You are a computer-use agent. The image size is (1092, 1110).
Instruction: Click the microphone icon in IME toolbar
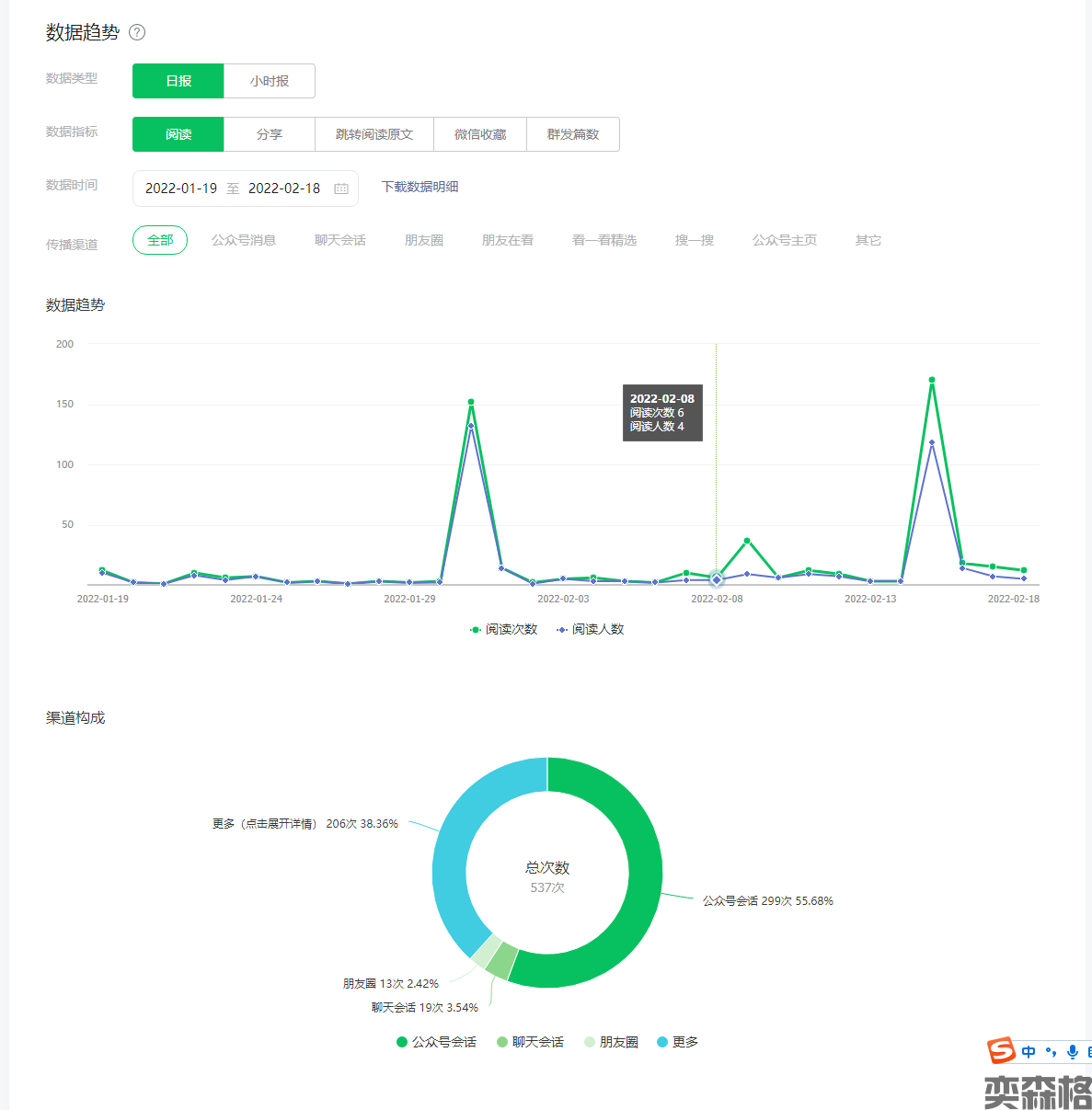click(x=1072, y=1051)
